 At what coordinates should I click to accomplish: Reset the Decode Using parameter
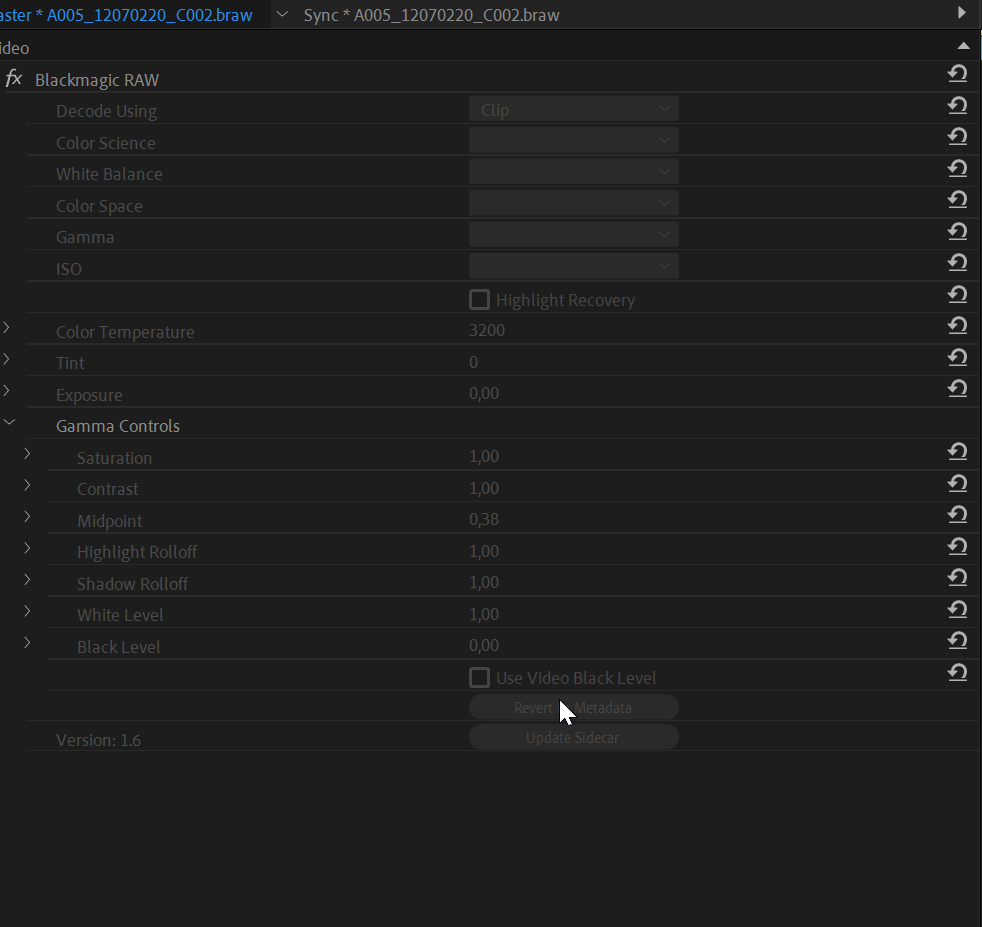(958, 105)
